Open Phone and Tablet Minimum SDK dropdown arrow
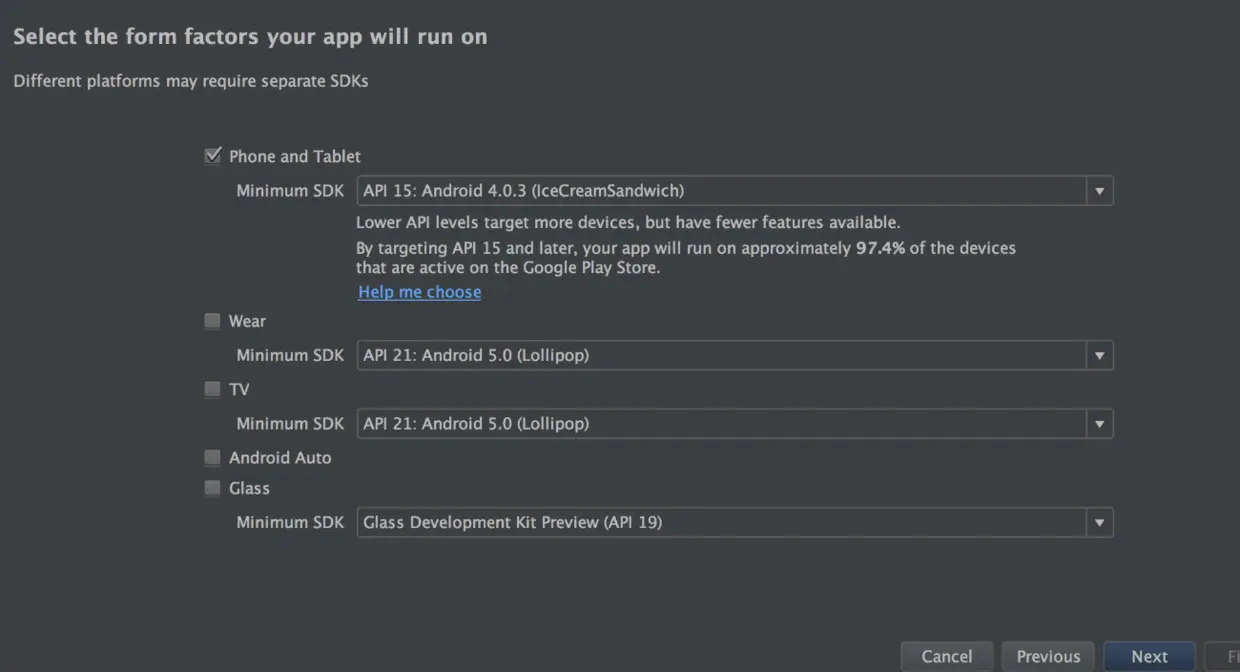Image resolution: width=1240 pixels, height=672 pixels. pyautogui.click(x=1100, y=191)
